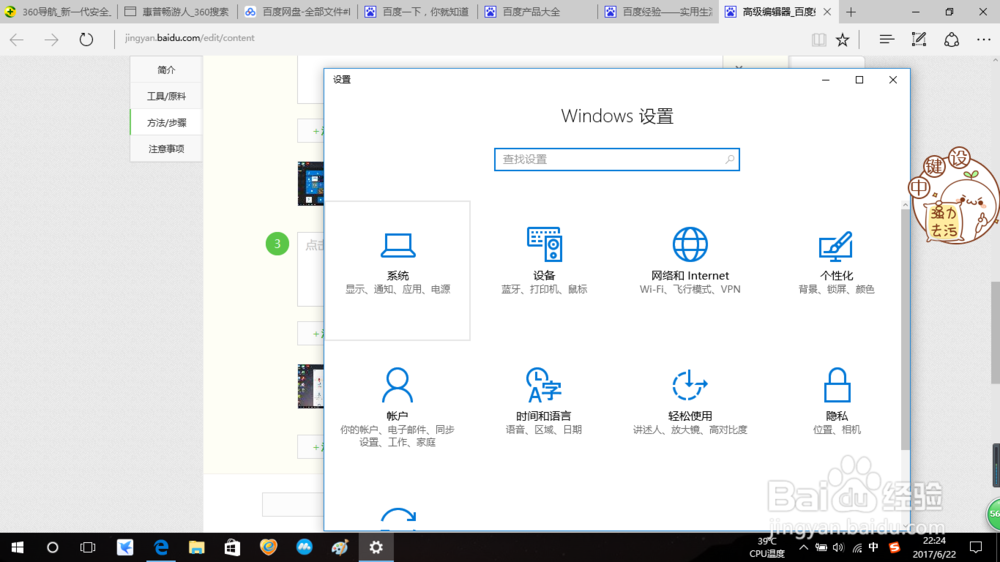Open the Edge more actions ellipsis
Viewport: 1000px width, 562px height.
pyautogui.click(x=984, y=40)
